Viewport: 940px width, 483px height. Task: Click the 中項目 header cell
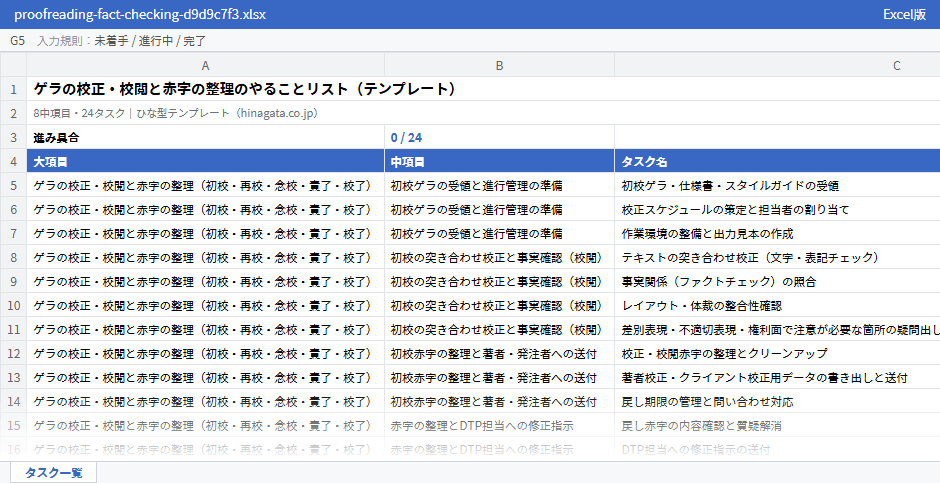(x=499, y=161)
